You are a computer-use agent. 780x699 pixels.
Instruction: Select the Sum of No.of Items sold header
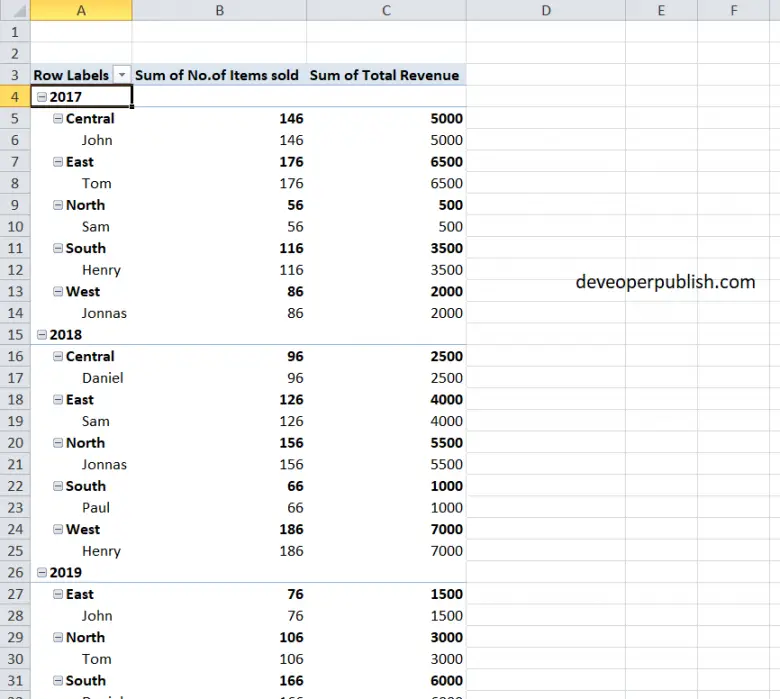coord(217,75)
